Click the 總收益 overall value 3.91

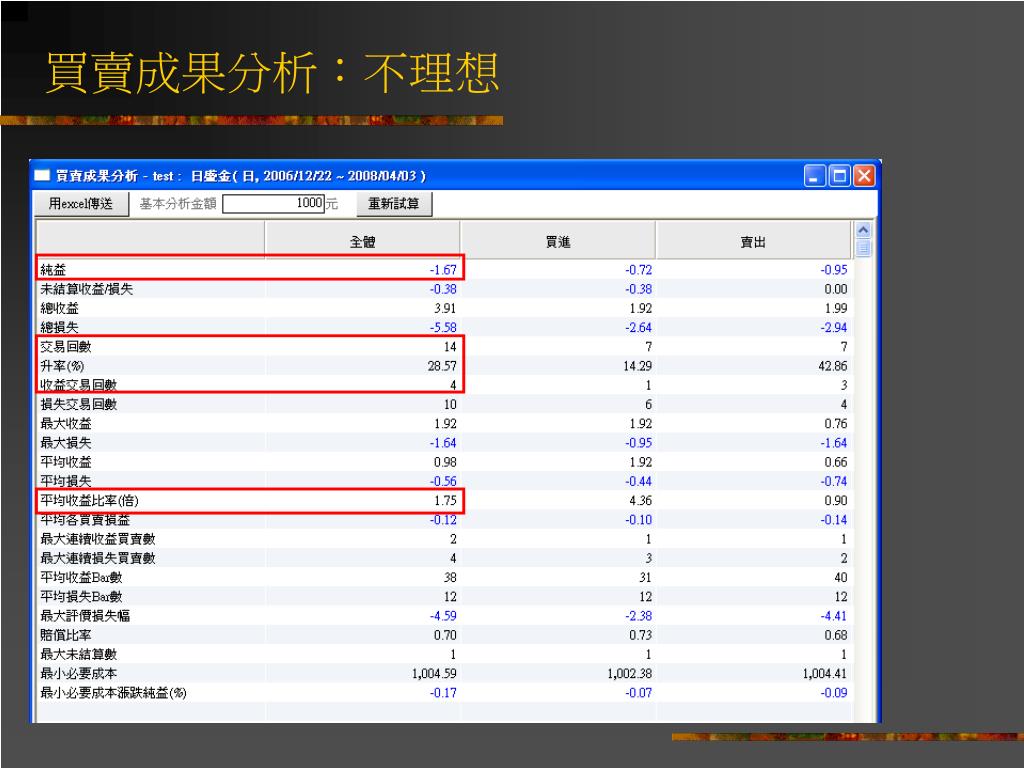pyautogui.click(x=445, y=308)
